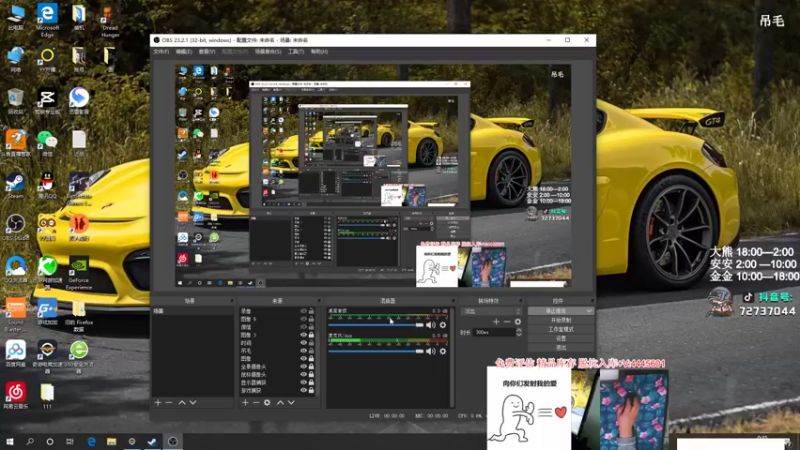Click the desktop audio volume slider
The width and height of the screenshot is (800, 450).
376,325
